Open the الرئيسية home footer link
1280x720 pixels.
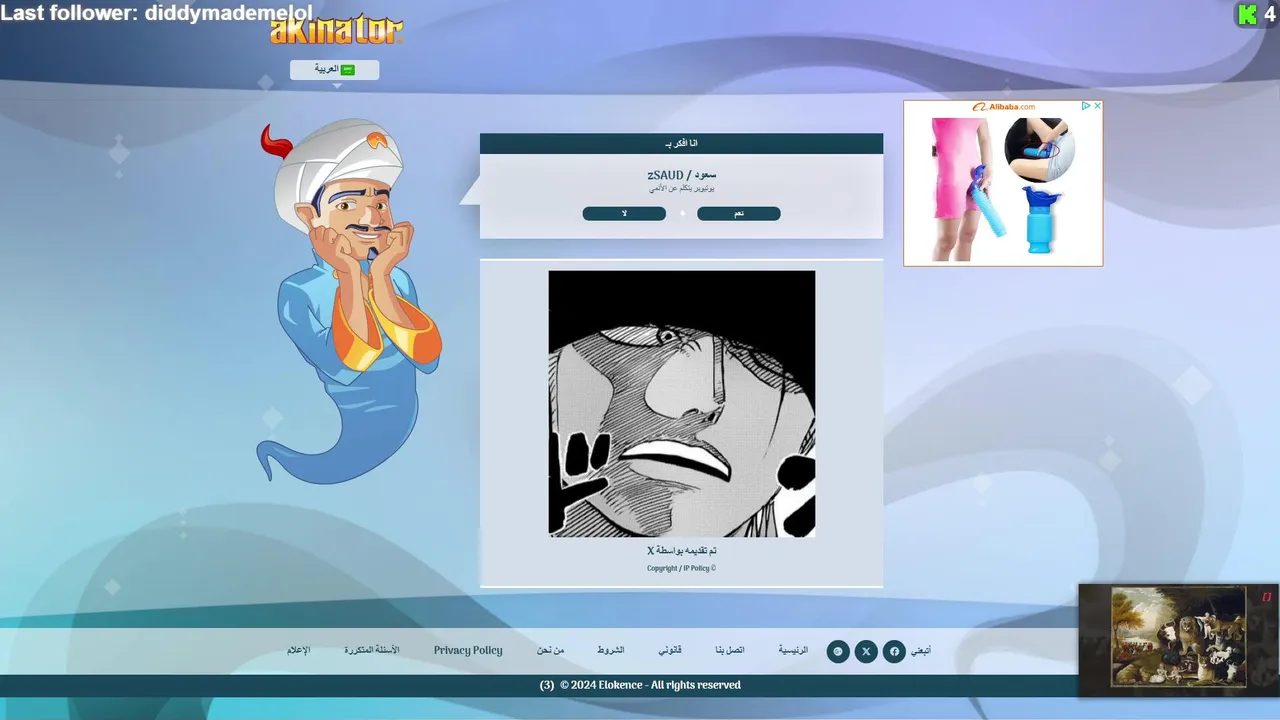click(x=793, y=650)
